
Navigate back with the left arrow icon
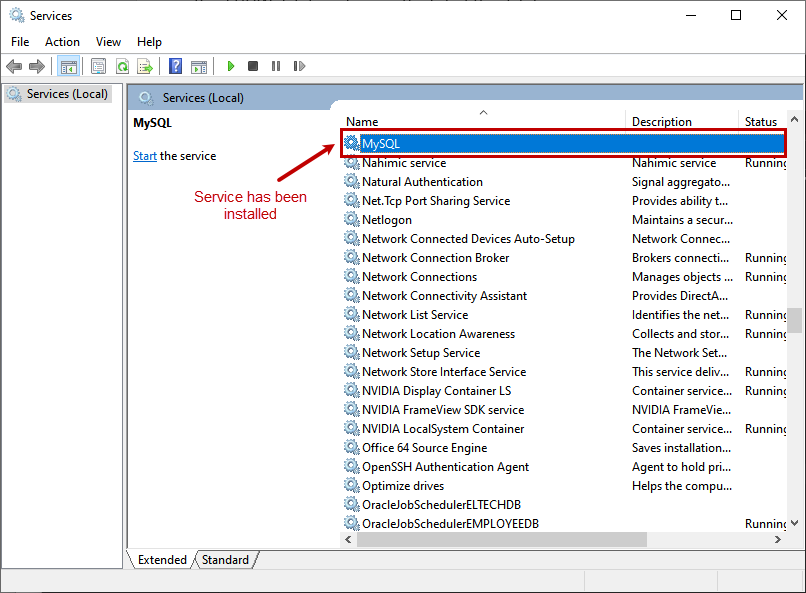pyautogui.click(x=14, y=66)
